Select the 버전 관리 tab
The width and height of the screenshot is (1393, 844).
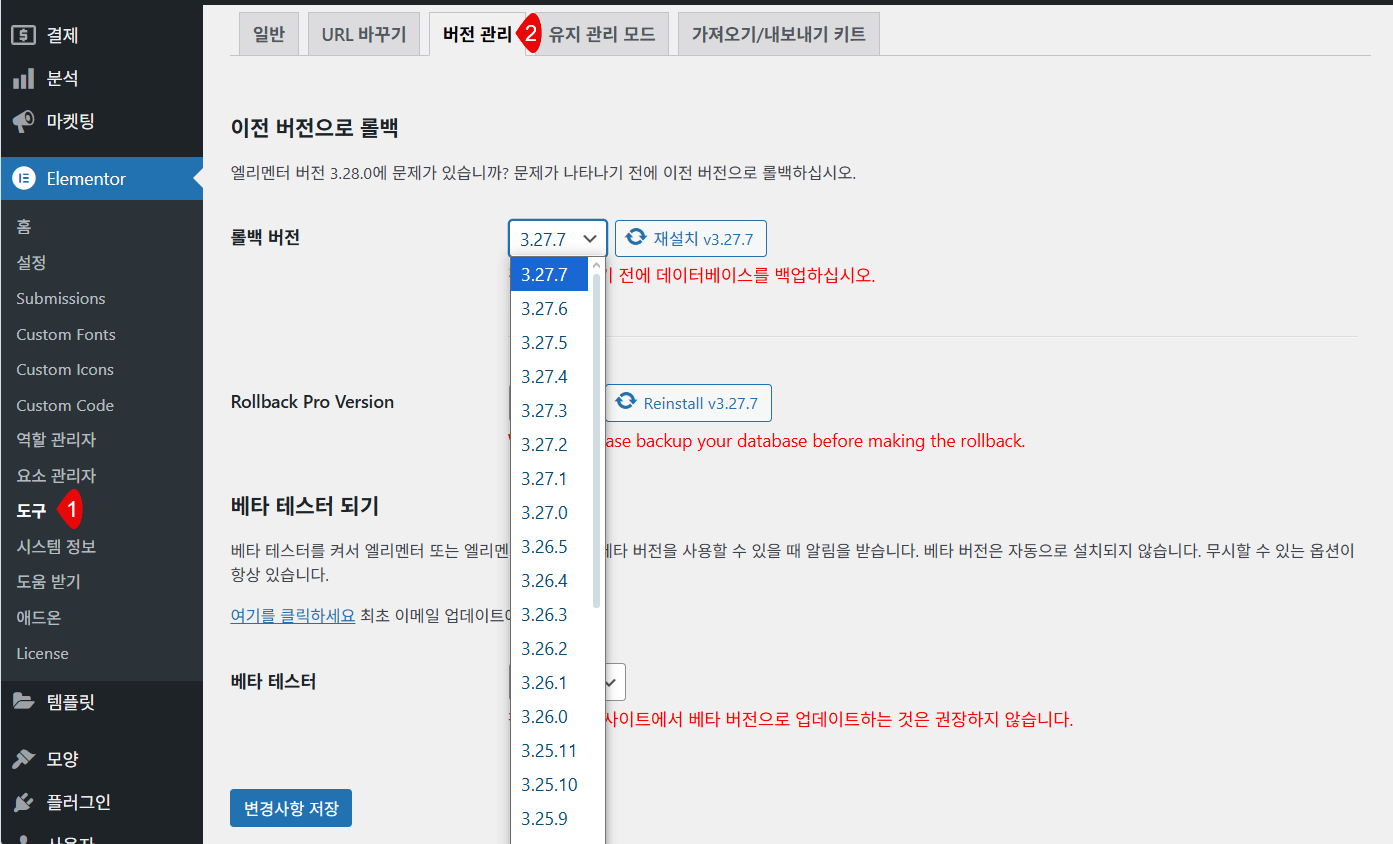tap(477, 34)
